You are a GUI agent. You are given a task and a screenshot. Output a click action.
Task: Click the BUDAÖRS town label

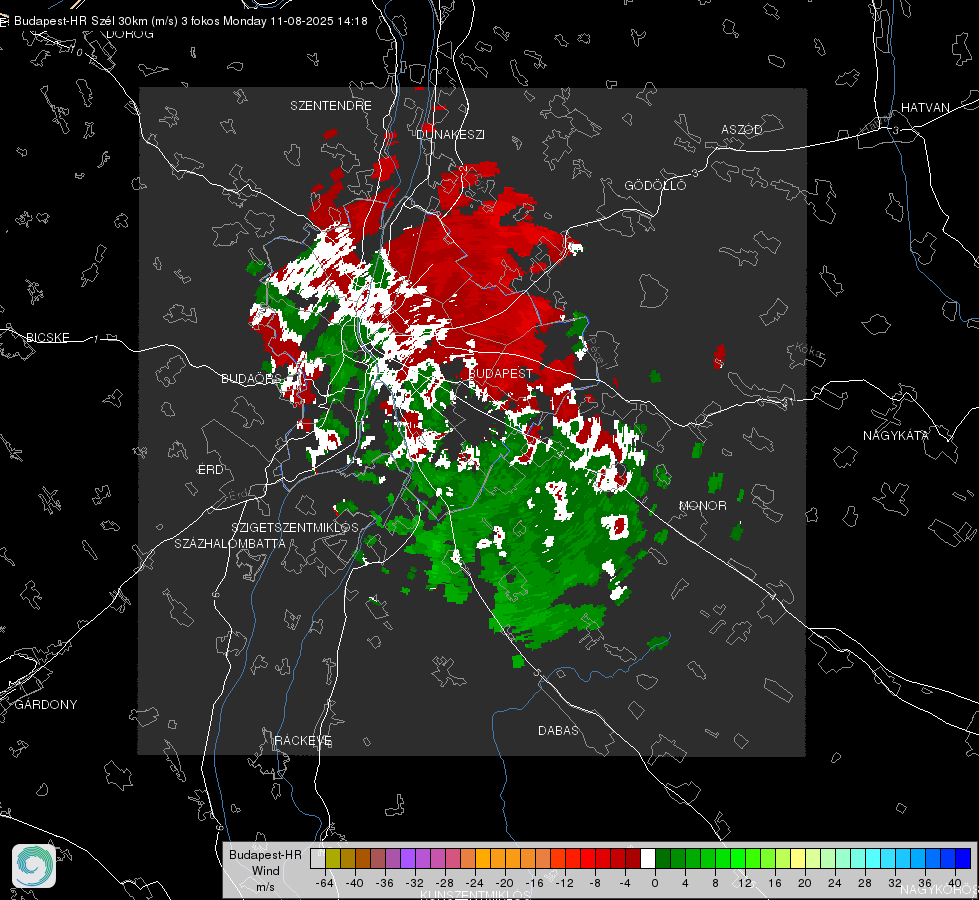[252, 378]
